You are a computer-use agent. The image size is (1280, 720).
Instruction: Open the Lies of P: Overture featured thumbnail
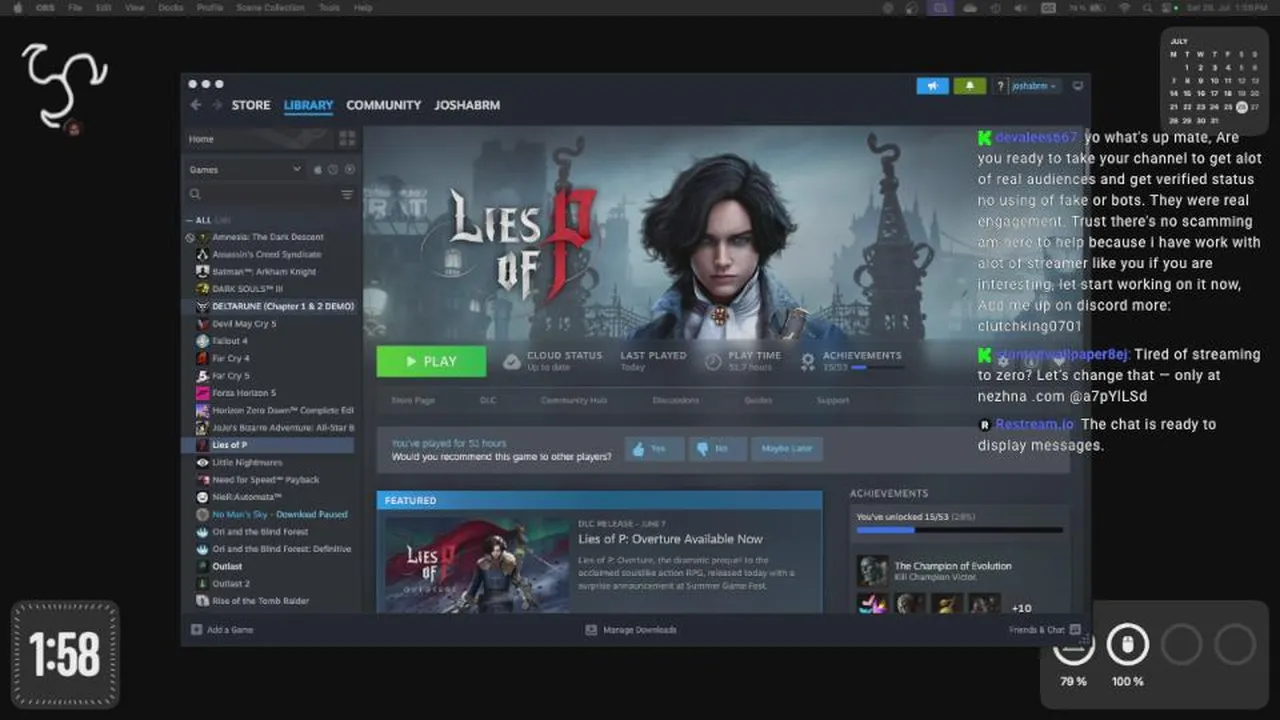click(x=477, y=565)
